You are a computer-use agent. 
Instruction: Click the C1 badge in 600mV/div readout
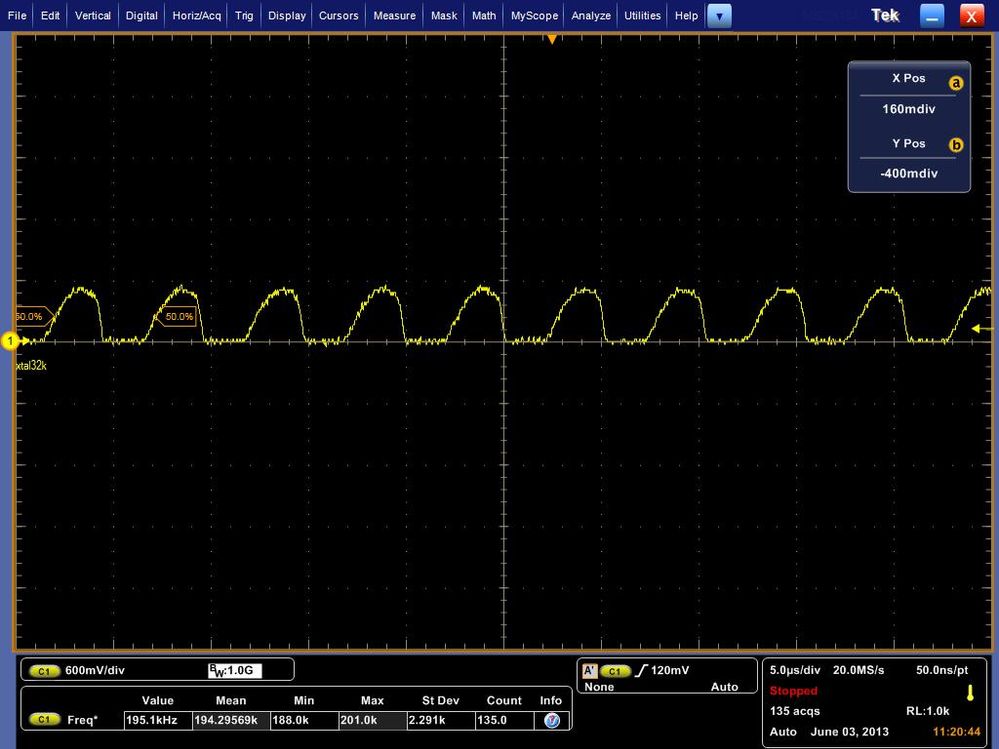[x=44, y=671]
